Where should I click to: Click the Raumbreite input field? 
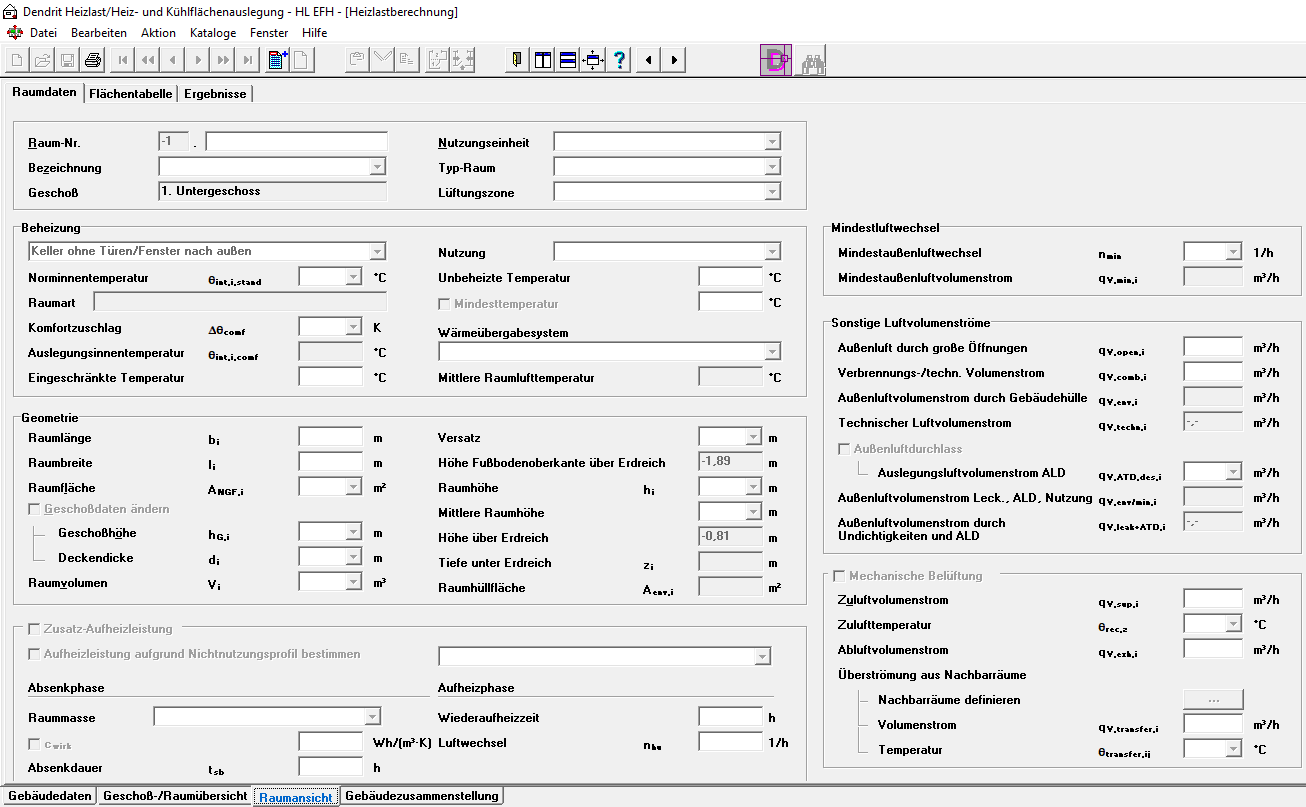331,462
